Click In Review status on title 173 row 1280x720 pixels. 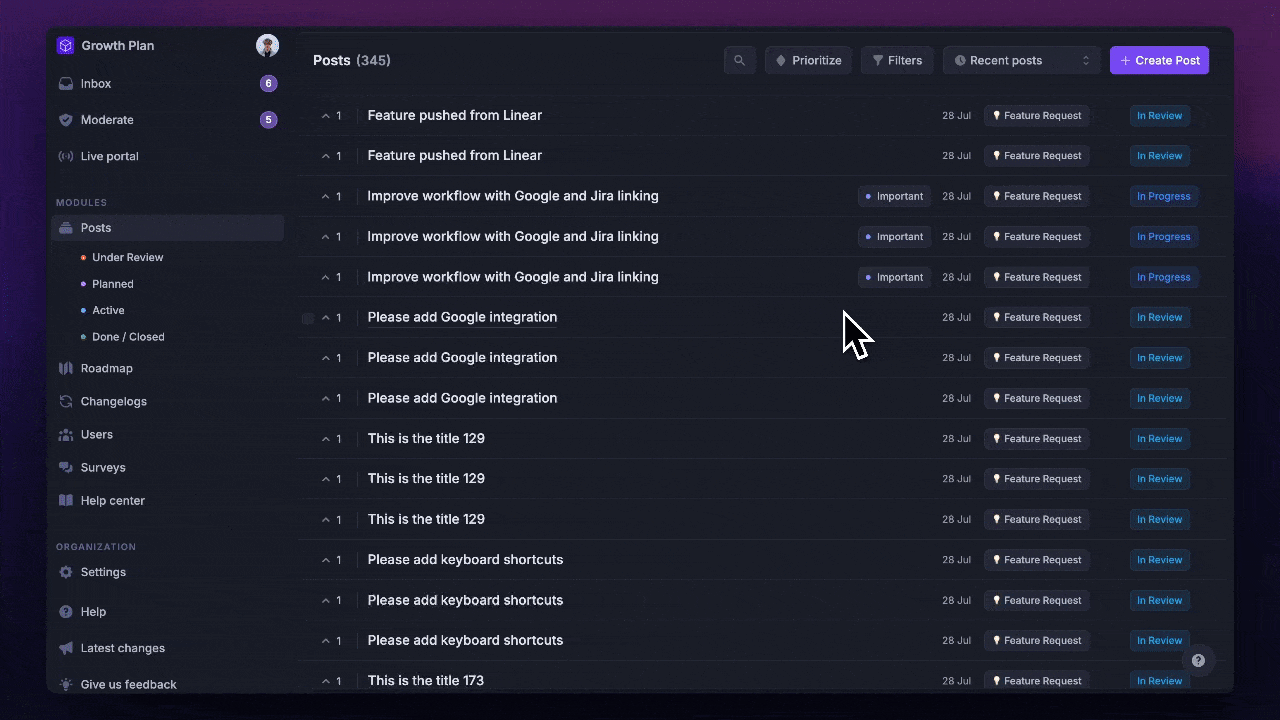[1160, 681]
